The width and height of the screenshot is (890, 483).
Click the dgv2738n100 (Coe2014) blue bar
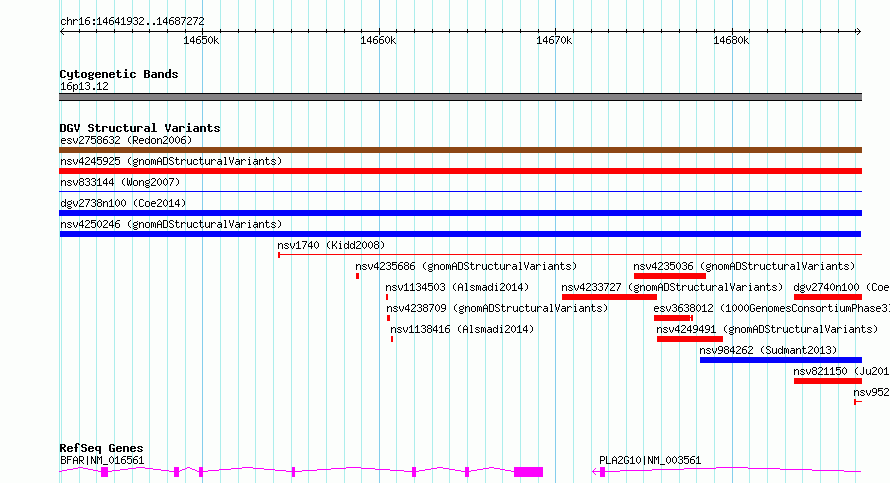pyautogui.click(x=460, y=213)
